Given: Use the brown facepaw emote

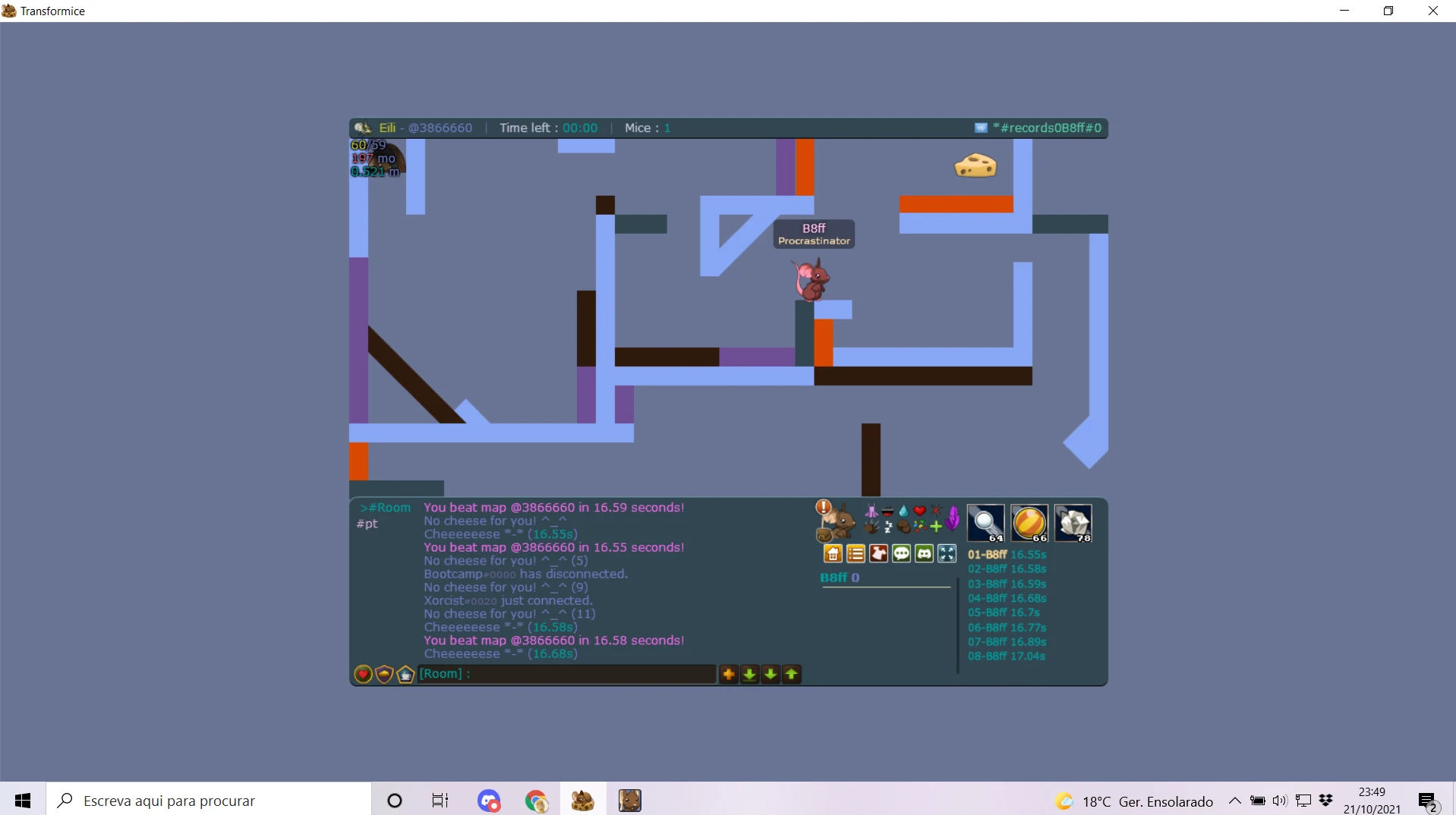Looking at the screenshot, I should pyautogui.click(x=903, y=527).
